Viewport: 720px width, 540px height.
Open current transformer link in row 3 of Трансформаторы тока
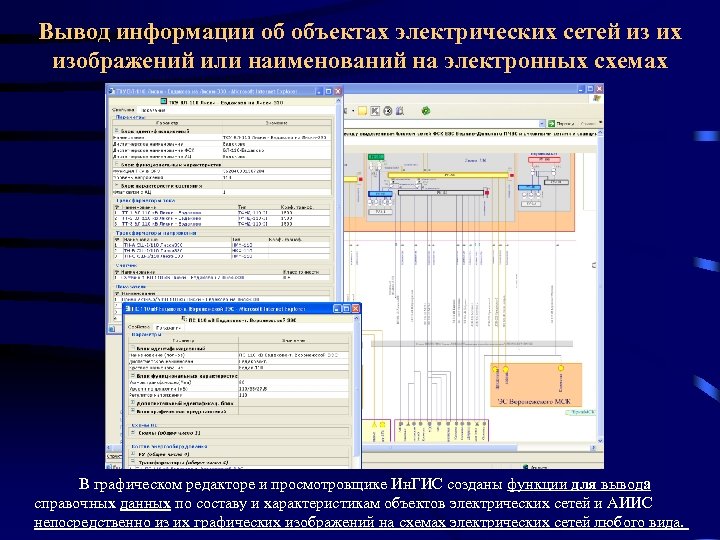click(x=161, y=224)
